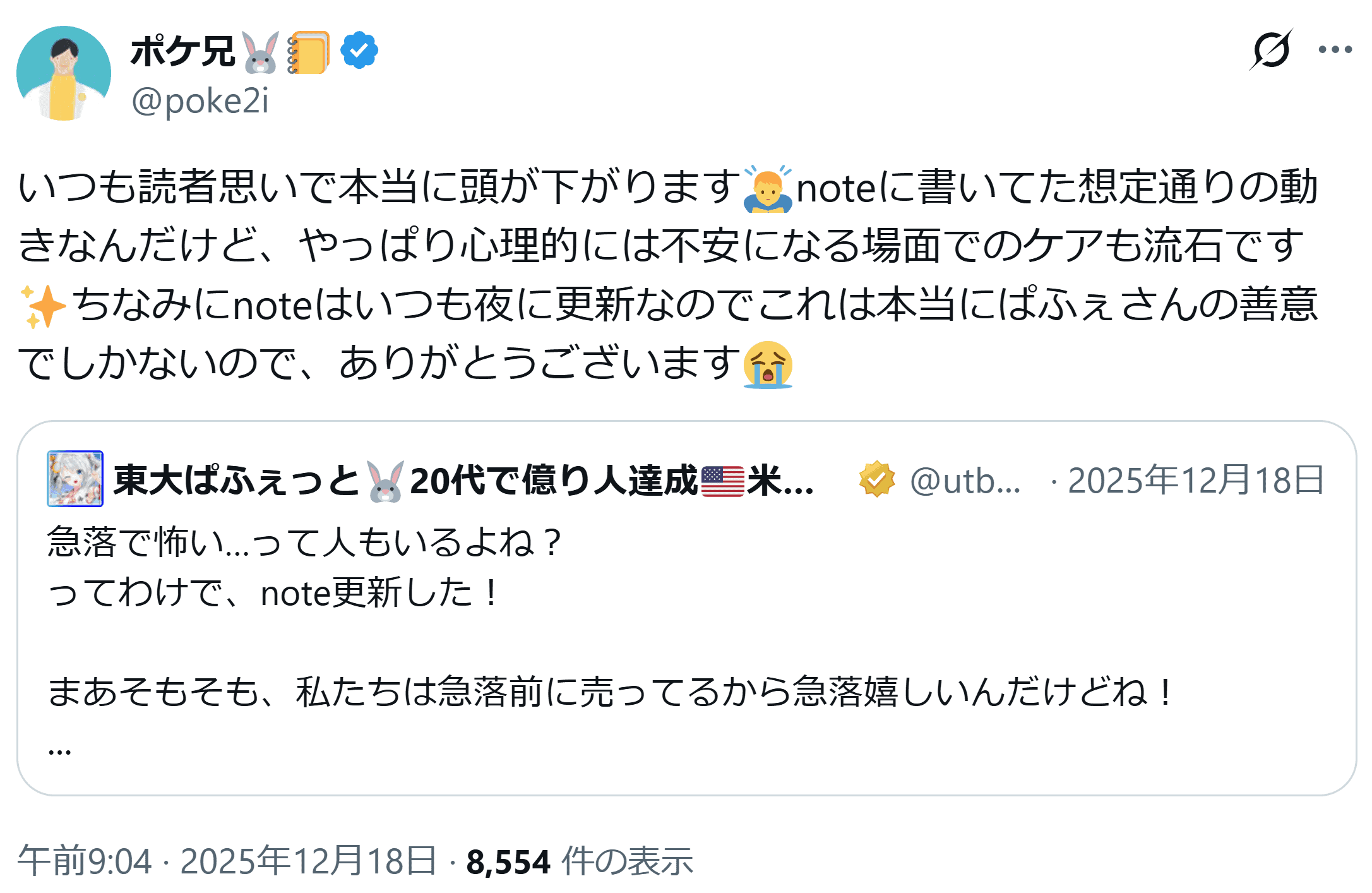The height and width of the screenshot is (893, 1372).
Task: Click the Grok slash icon
Action: coord(1270,50)
